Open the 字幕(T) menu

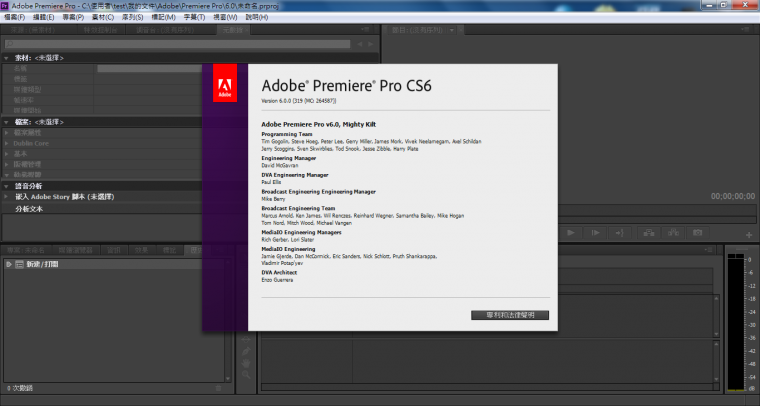click(194, 17)
